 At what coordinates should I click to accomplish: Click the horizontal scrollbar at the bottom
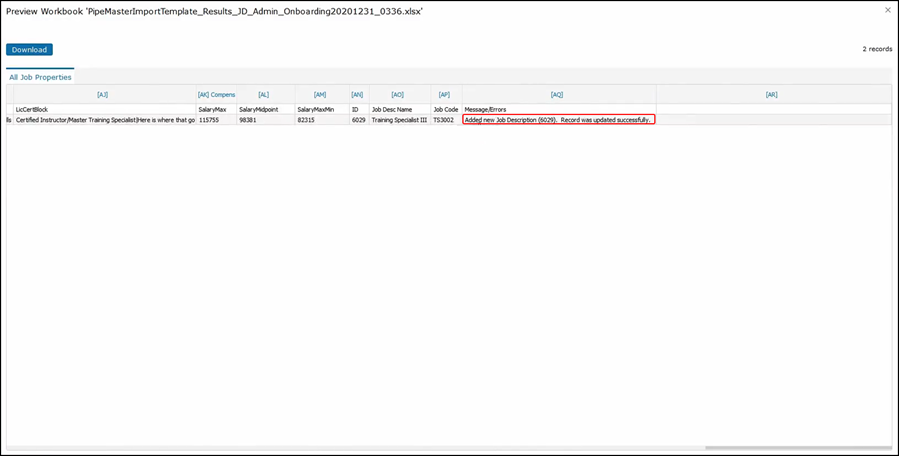coord(795,448)
